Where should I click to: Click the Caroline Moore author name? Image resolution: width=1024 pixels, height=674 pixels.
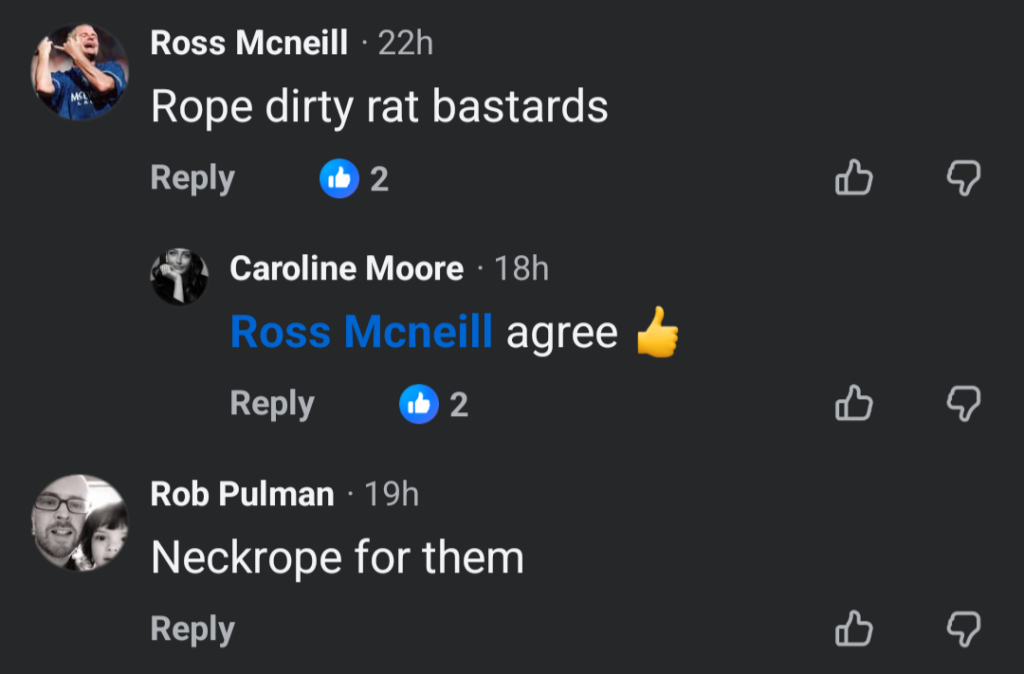click(x=346, y=269)
